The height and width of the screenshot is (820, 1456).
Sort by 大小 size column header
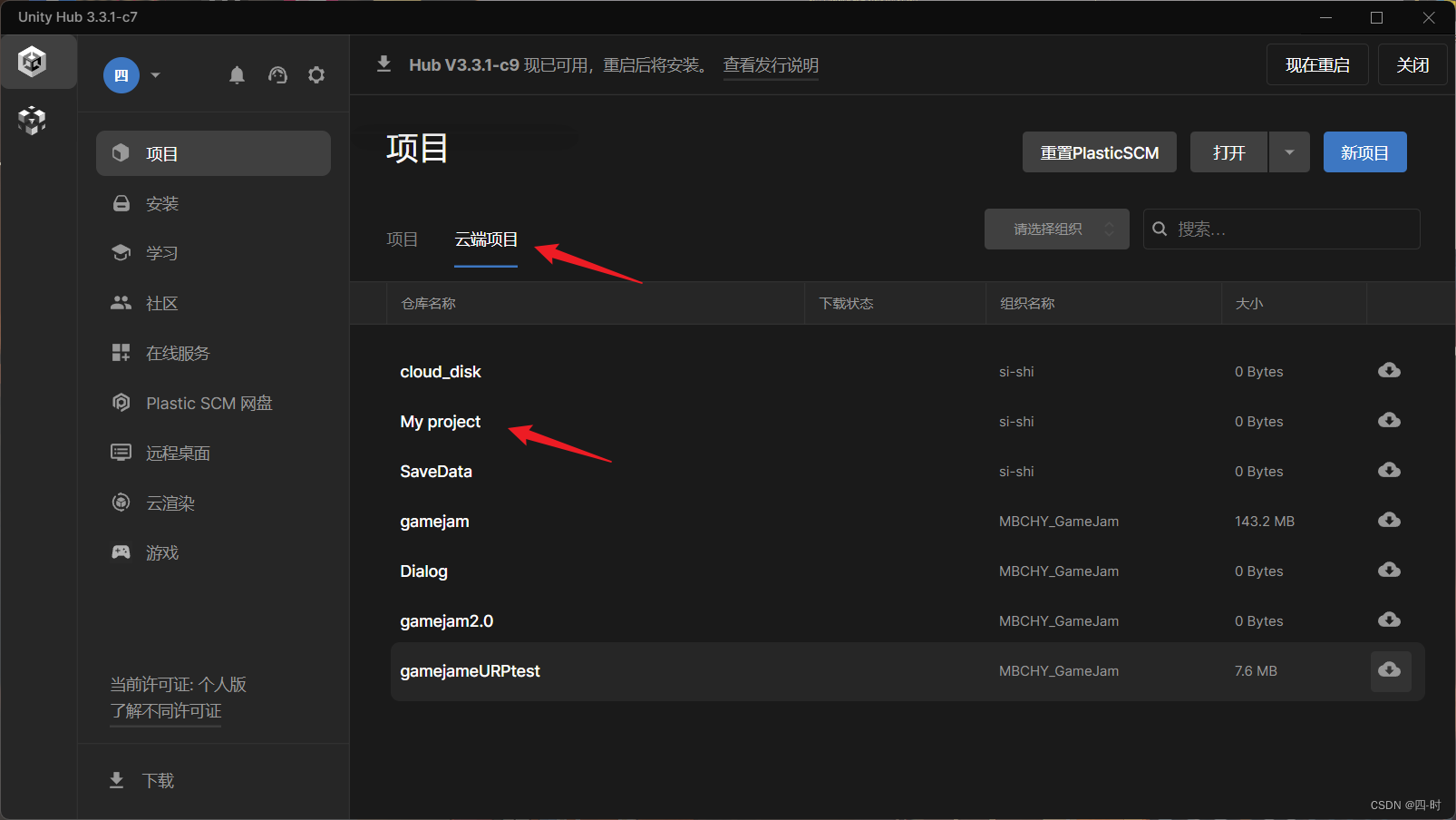tap(1248, 303)
